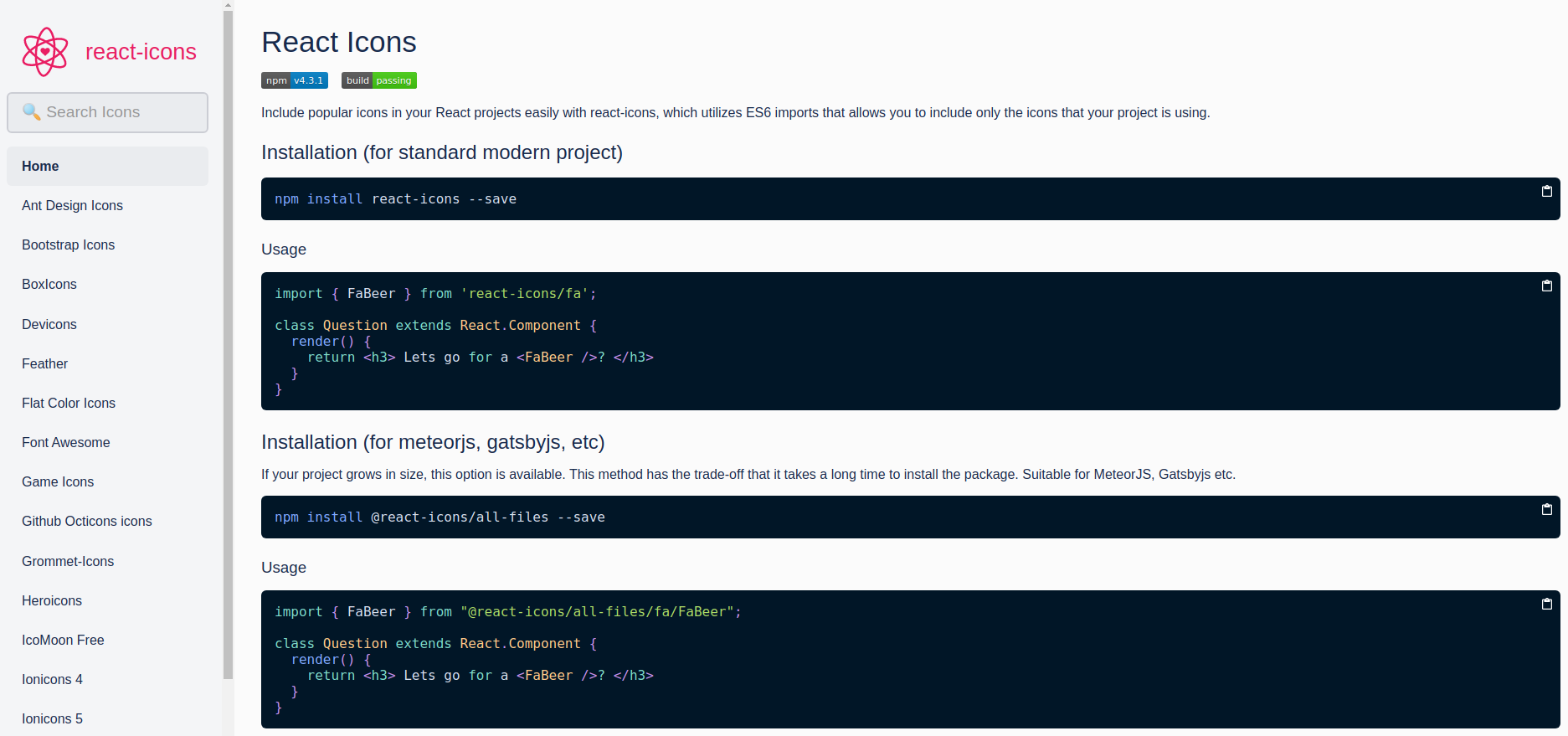1568x736 pixels.
Task: Click the 'react-icons/fa' import string
Action: (x=525, y=293)
